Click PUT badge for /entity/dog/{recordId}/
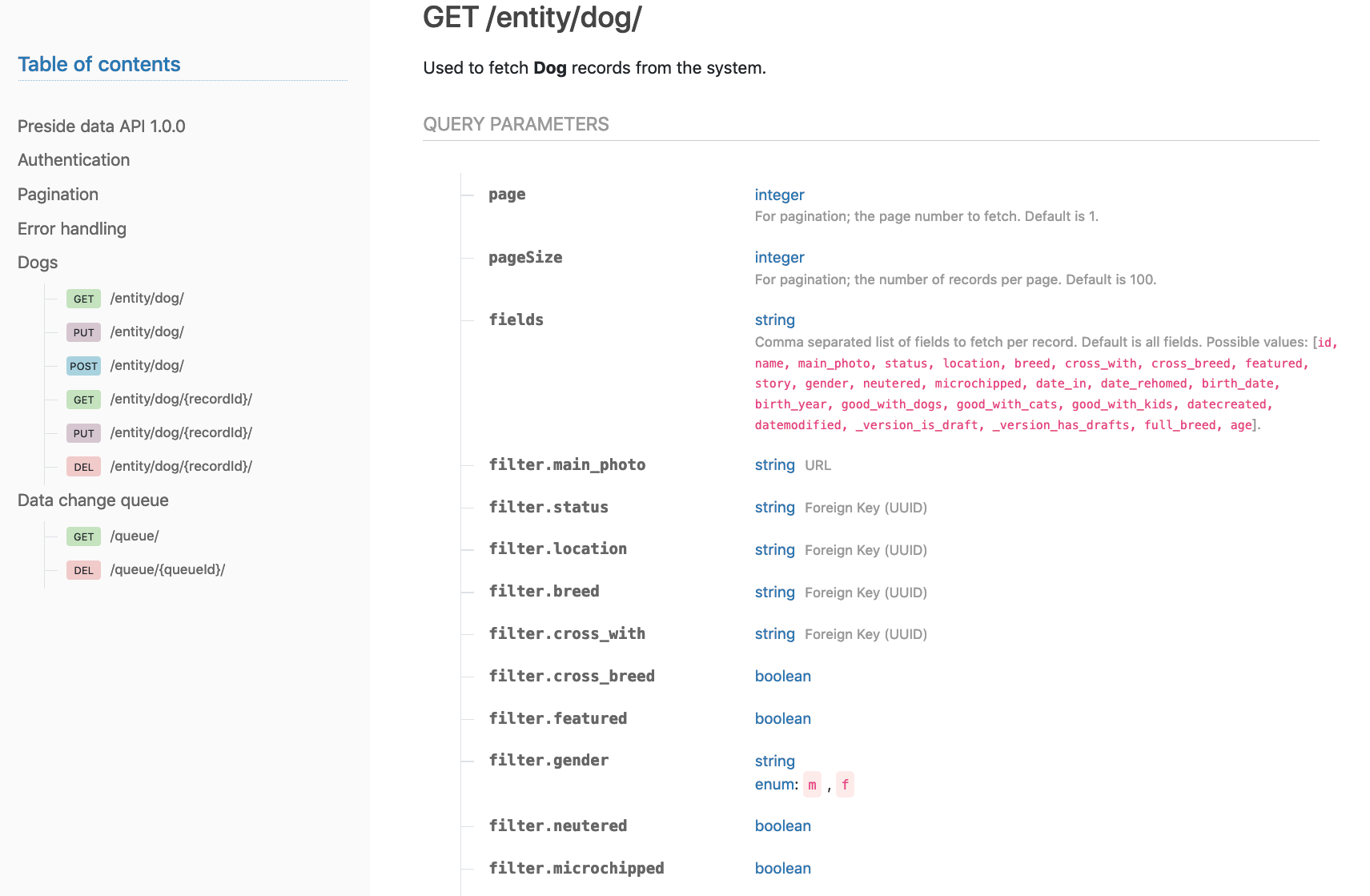The image size is (1370, 896). pos(83,433)
